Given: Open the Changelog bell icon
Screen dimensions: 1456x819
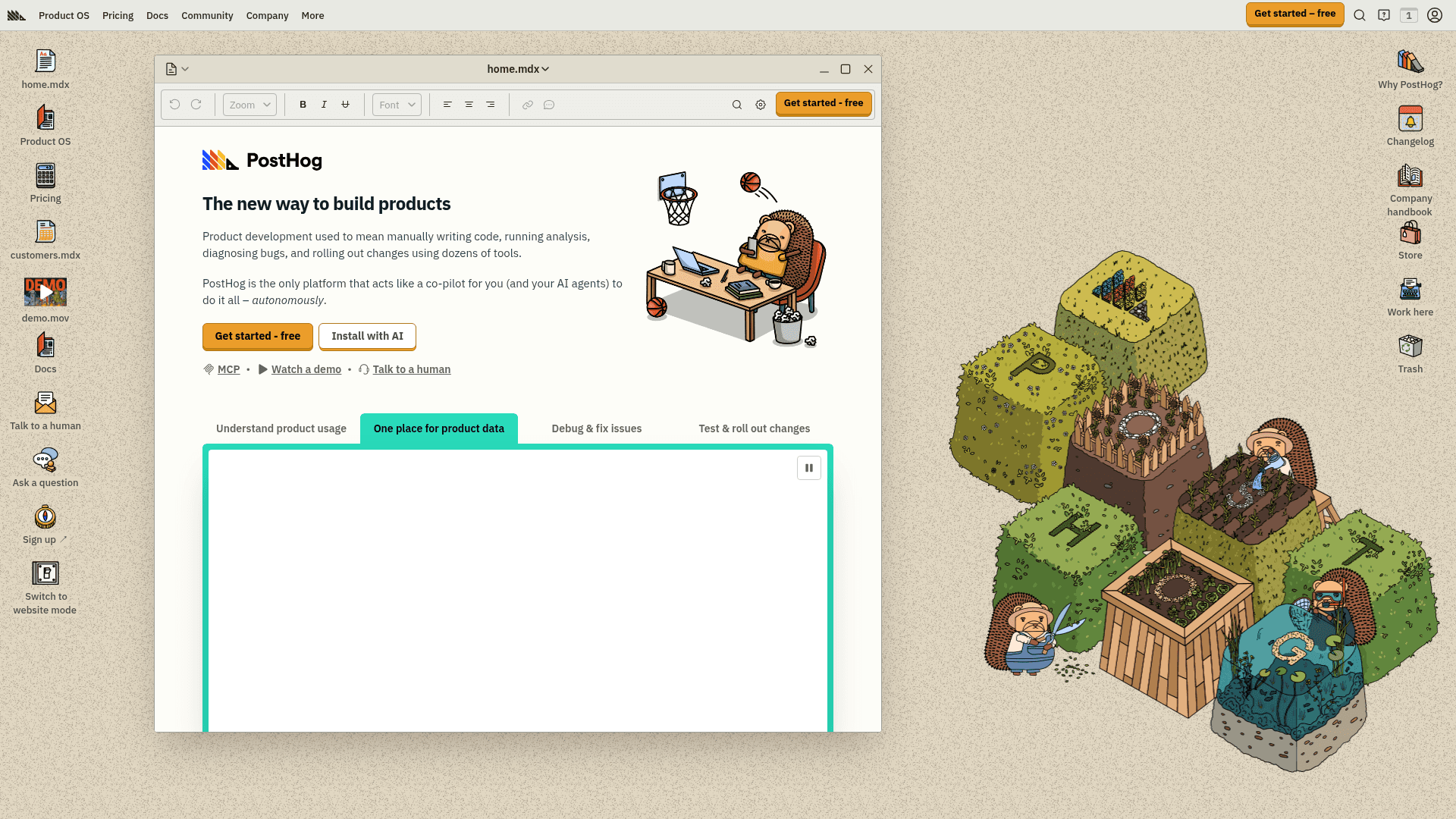Looking at the screenshot, I should [x=1410, y=120].
